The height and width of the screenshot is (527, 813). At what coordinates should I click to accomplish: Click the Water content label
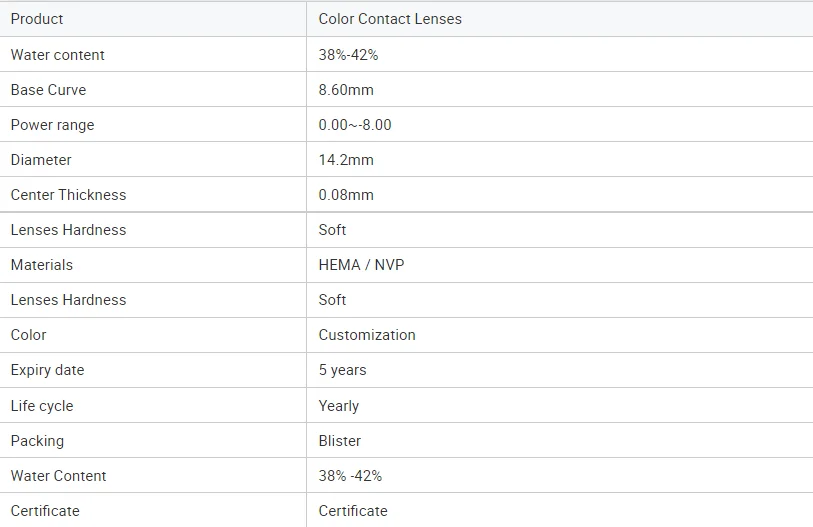tap(58, 54)
